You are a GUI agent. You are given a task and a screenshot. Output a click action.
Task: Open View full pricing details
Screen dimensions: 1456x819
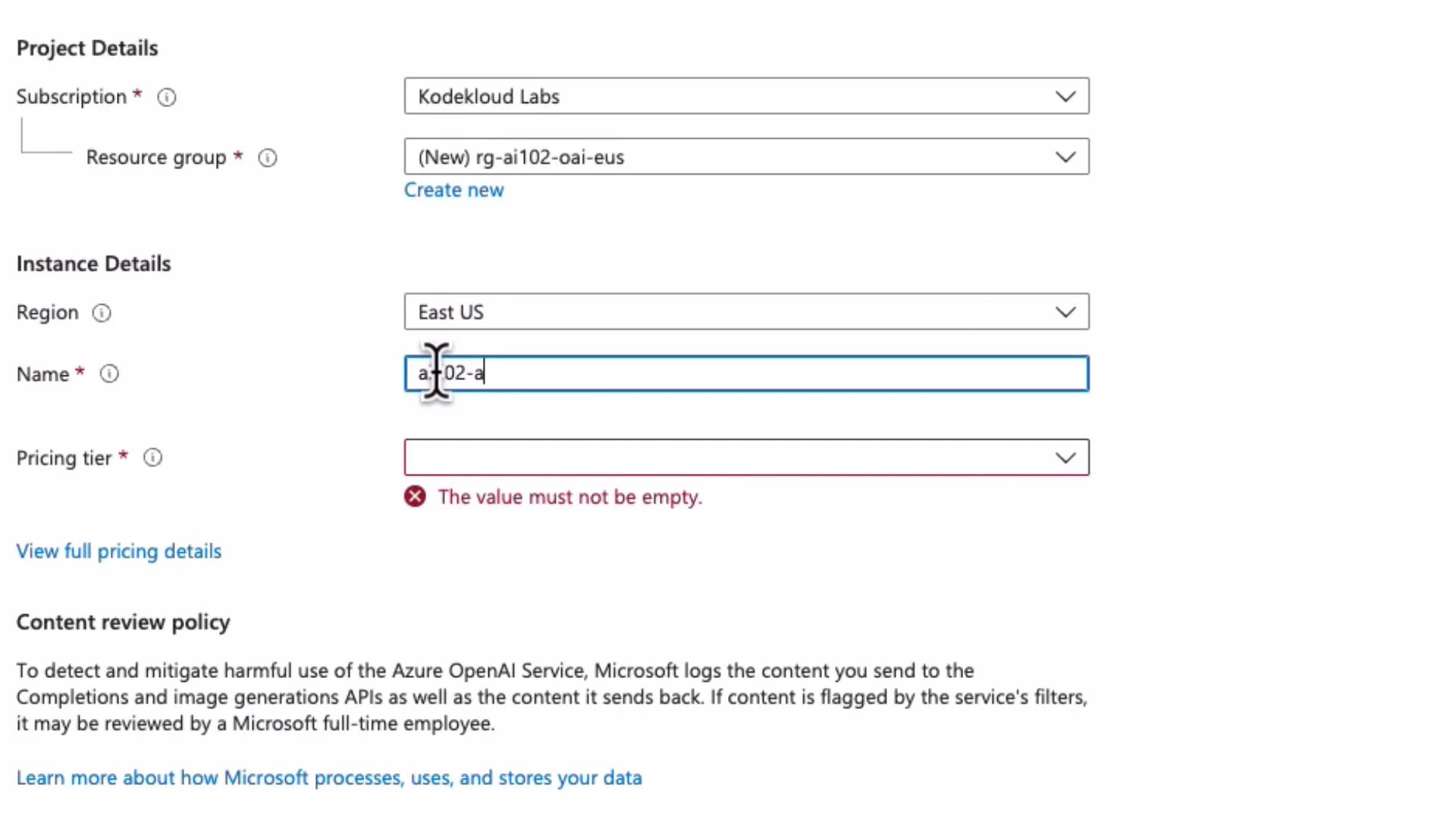[x=118, y=551]
